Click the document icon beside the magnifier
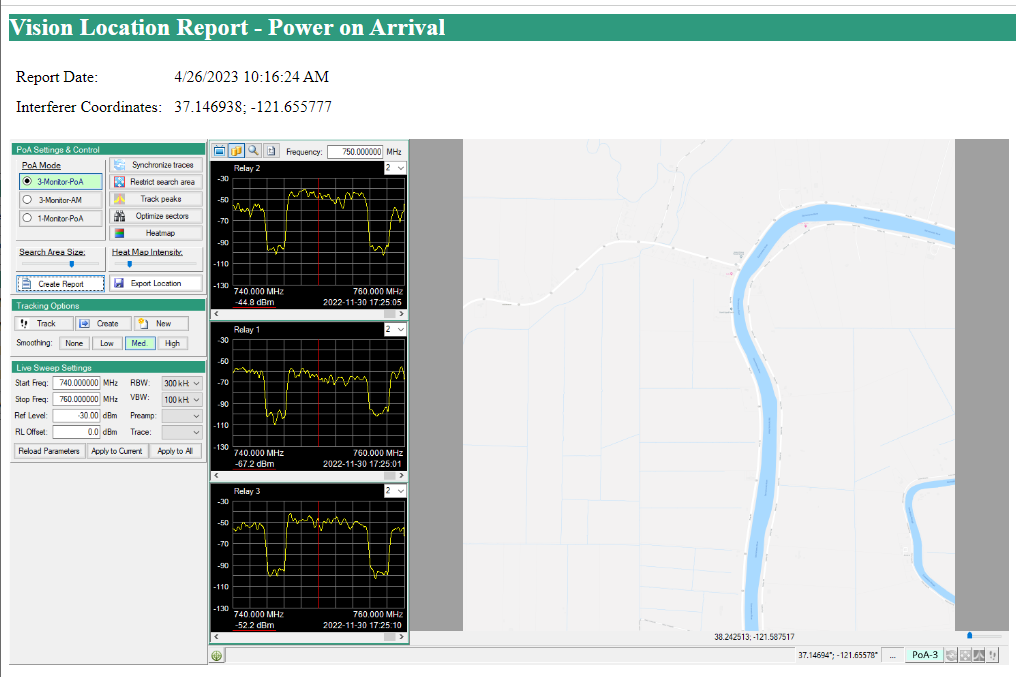This screenshot has width=1016, height=677. (271, 151)
